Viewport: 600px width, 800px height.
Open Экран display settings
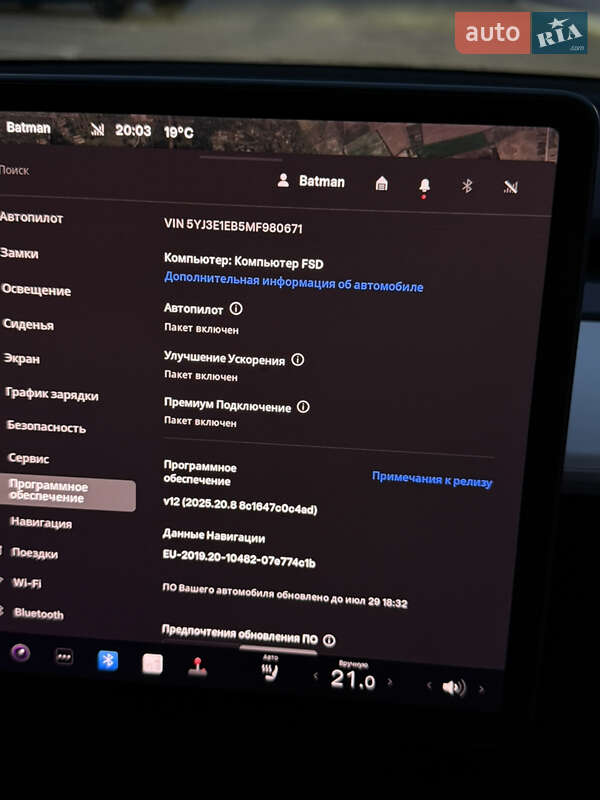[21, 359]
